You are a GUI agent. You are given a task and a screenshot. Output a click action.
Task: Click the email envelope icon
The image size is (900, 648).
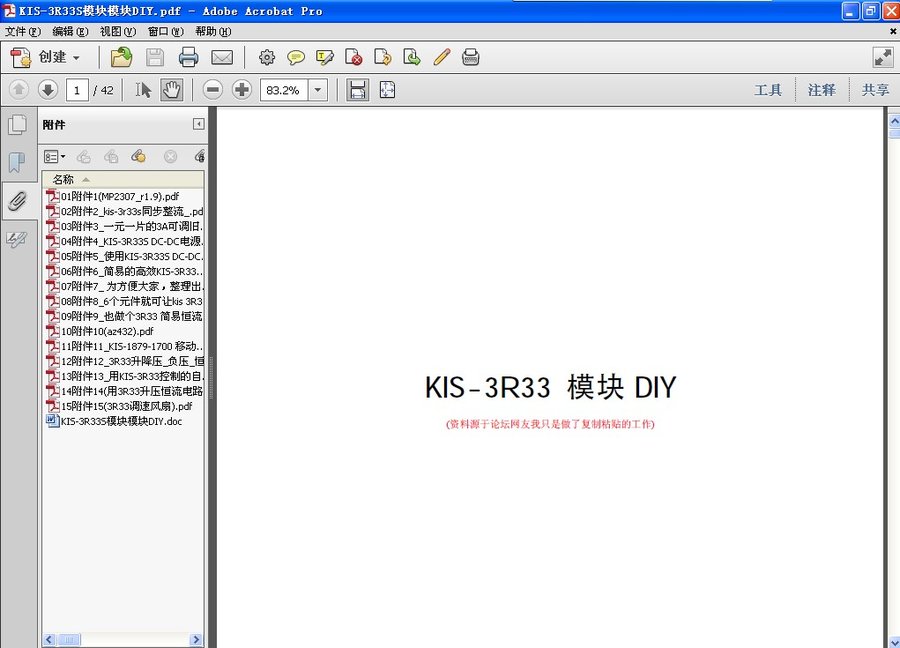point(222,57)
